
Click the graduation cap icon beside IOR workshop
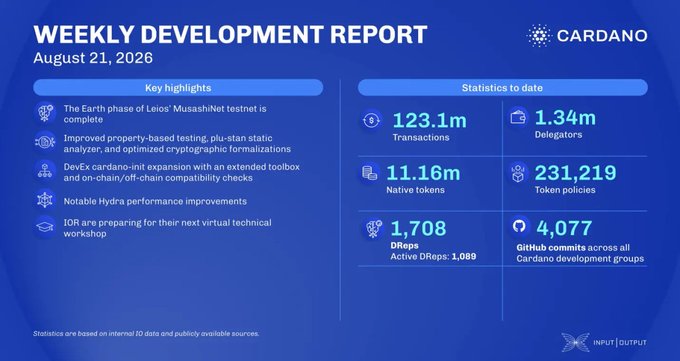point(45,227)
